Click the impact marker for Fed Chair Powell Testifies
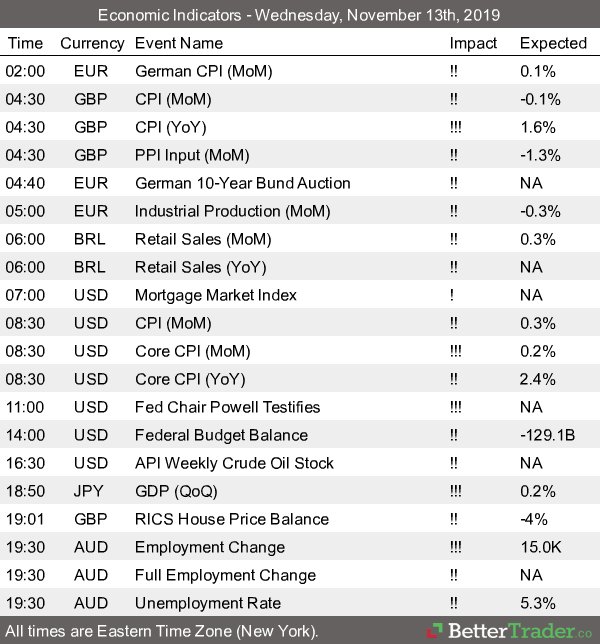This screenshot has width=600, height=644. [455, 407]
